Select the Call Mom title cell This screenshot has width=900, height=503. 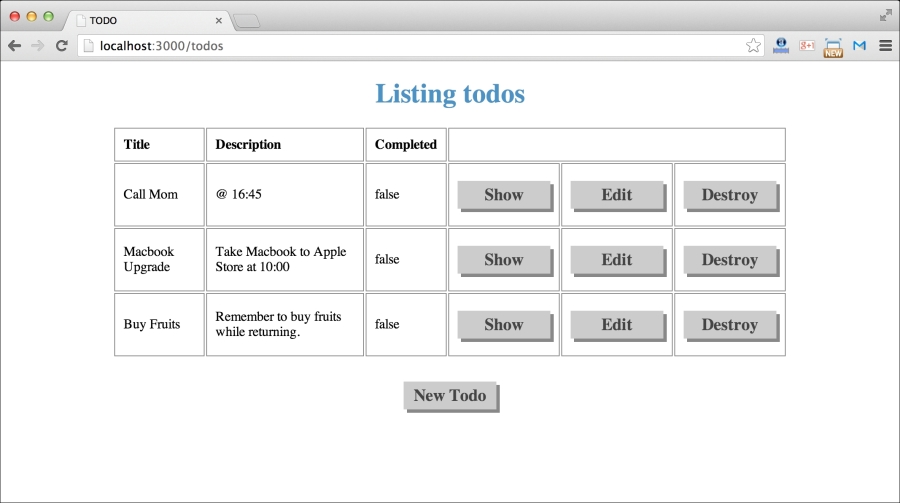click(x=159, y=195)
